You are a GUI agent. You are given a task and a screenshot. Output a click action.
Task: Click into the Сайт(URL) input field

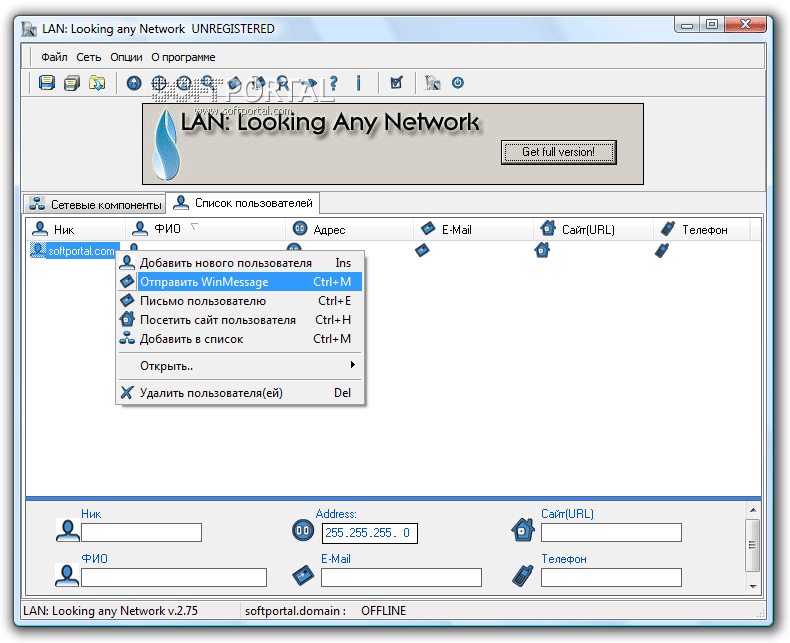[x=611, y=533]
